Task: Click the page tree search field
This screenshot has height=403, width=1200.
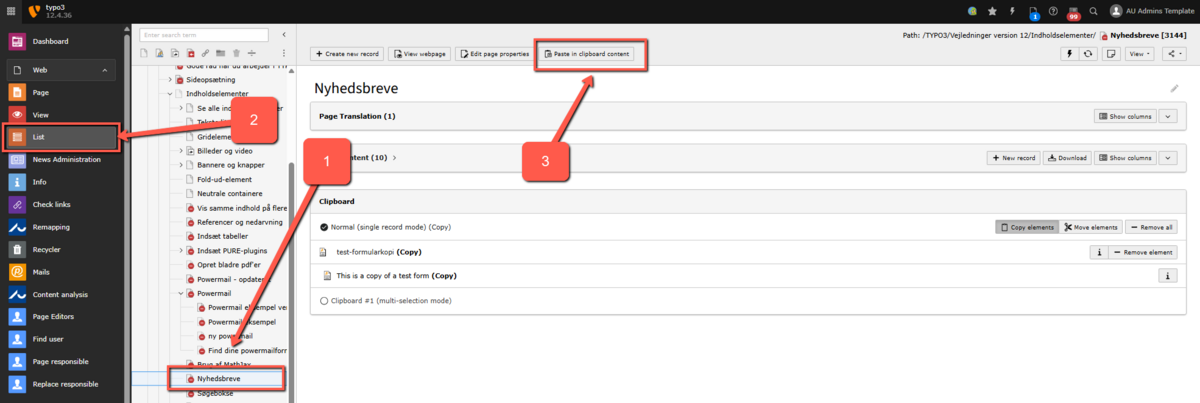Action: pos(203,34)
